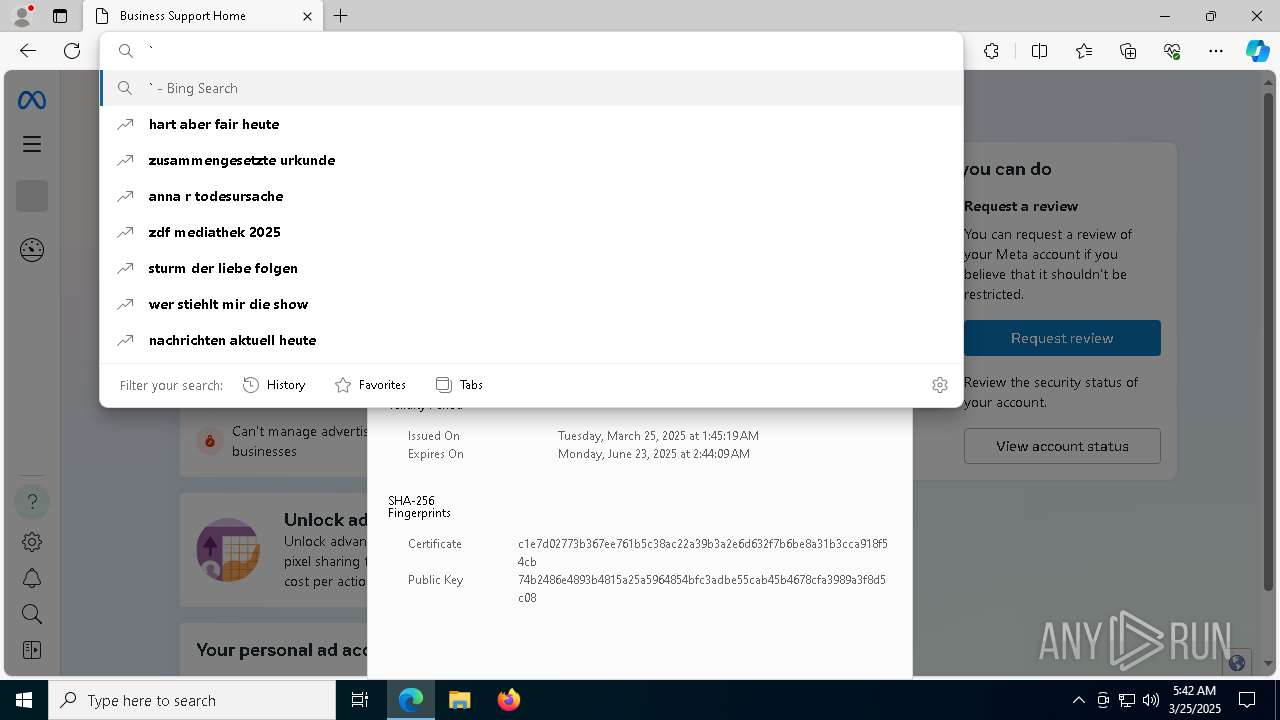The height and width of the screenshot is (720, 1280).
Task: Open the Edge profile avatar
Action: pyautogui.click(x=22, y=16)
